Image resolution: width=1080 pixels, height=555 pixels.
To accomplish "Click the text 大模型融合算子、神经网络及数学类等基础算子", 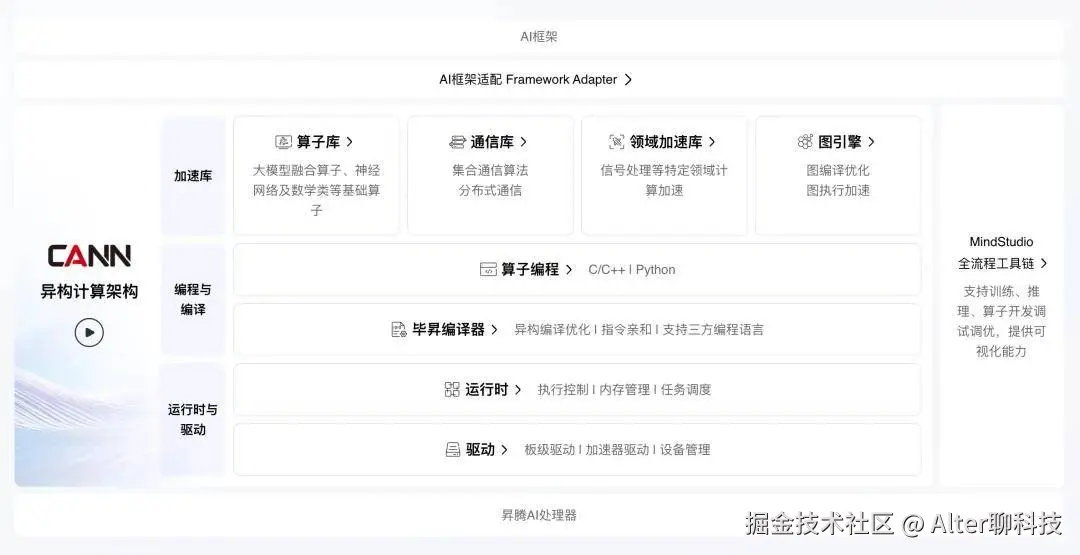I will pyautogui.click(x=316, y=191).
